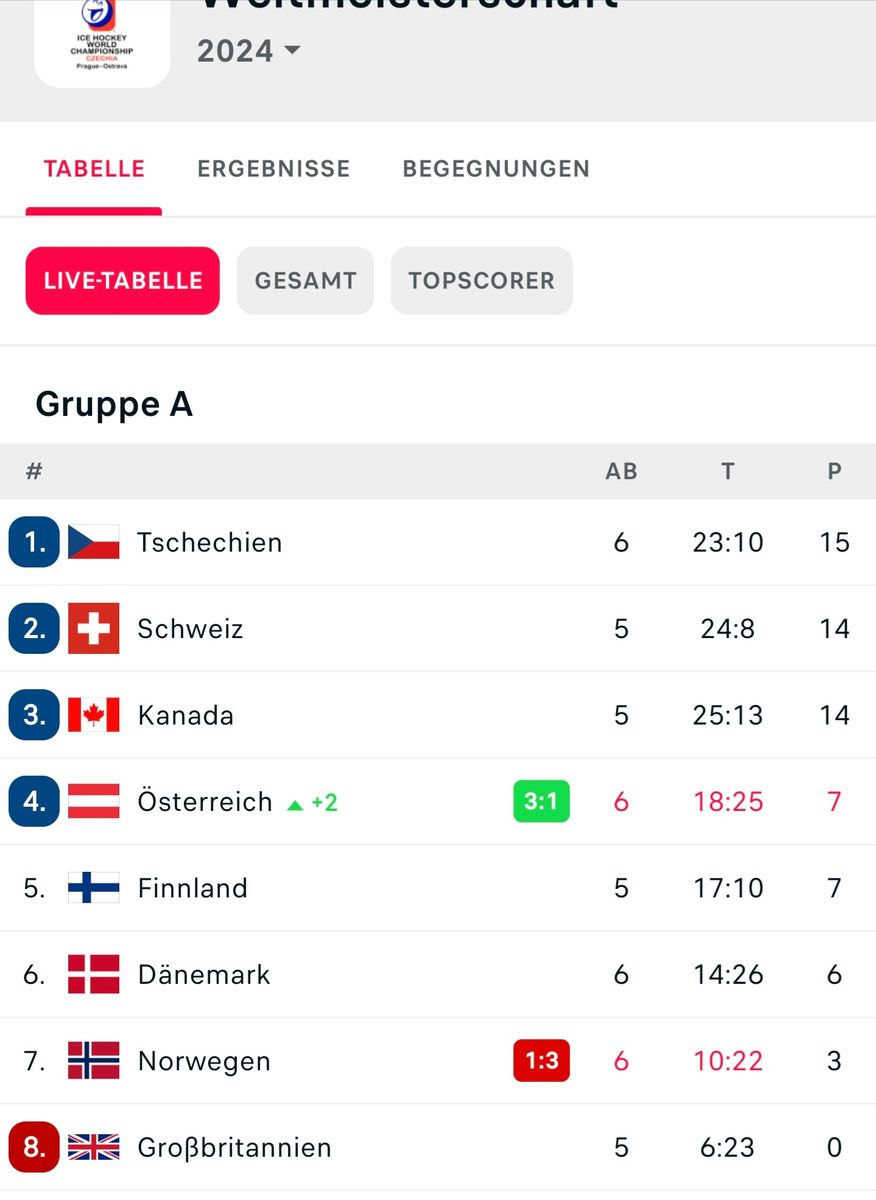Screen dimensions: 876x1200
Task: Open Norwegen's live 1:3 score badge
Action: pos(541,1061)
